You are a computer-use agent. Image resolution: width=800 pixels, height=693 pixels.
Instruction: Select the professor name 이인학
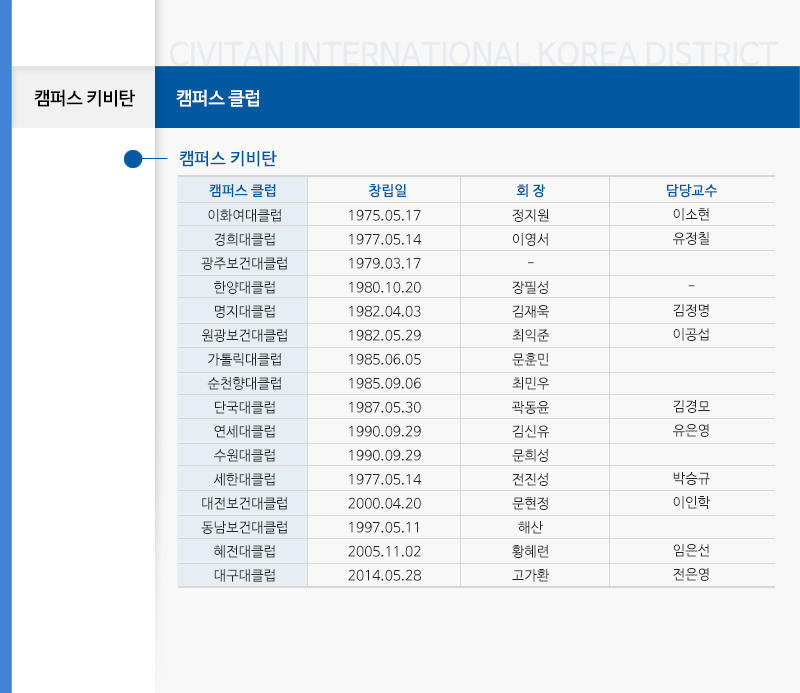pyautogui.click(x=691, y=502)
